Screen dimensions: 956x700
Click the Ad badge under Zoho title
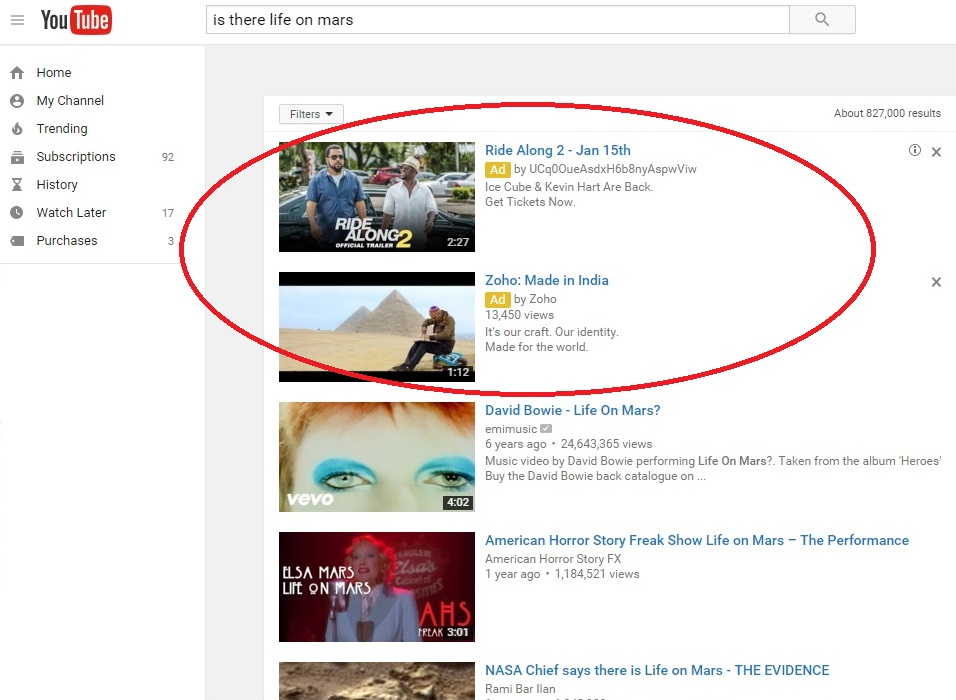click(498, 299)
